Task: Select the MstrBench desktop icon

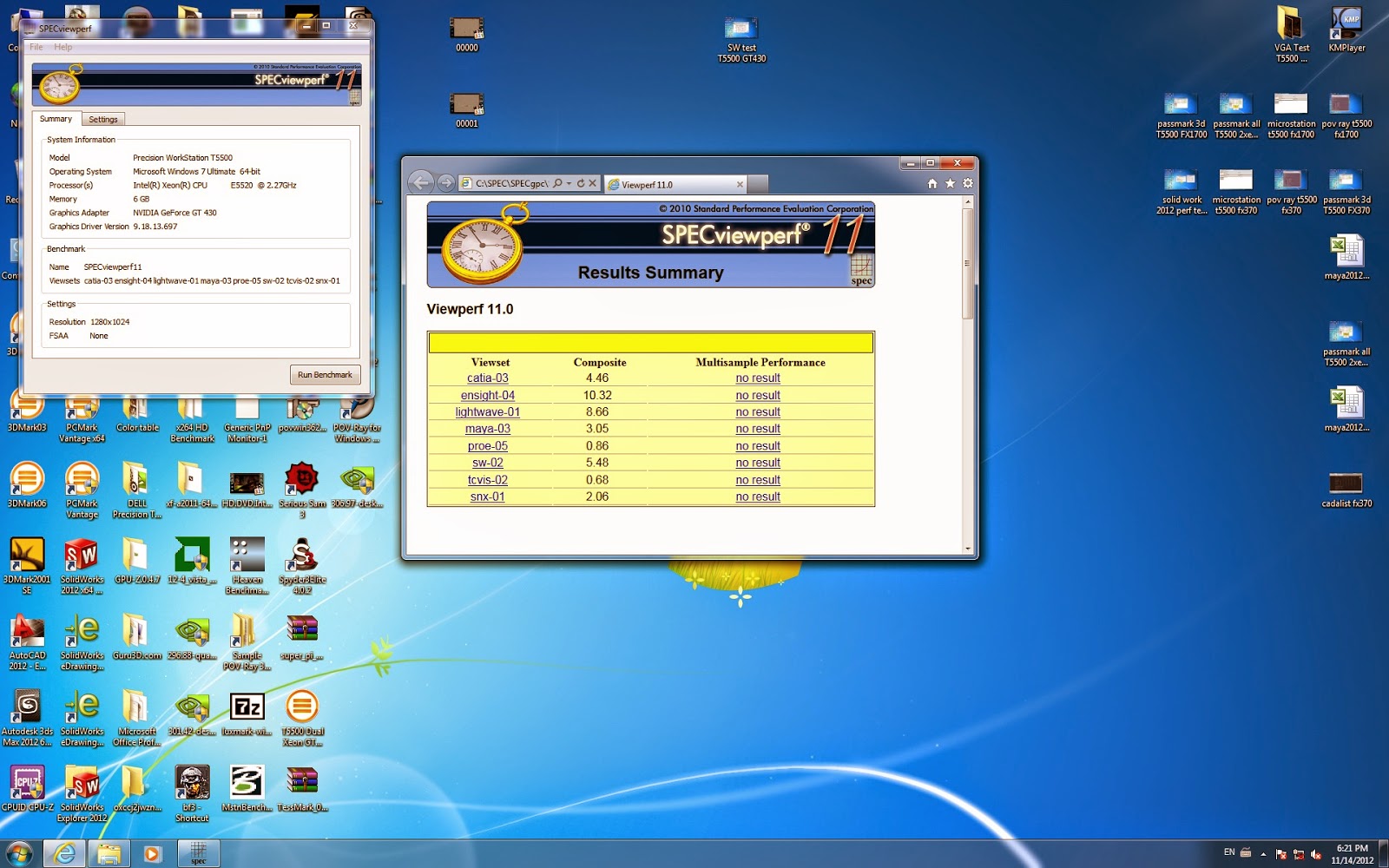Action: (x=247, y=788)
